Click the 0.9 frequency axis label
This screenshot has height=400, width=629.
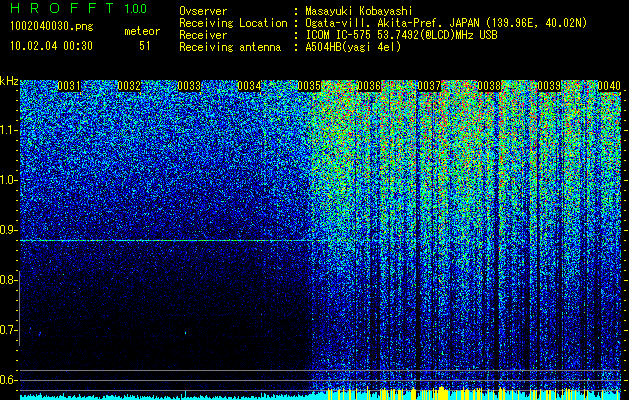tap(8, 230)
